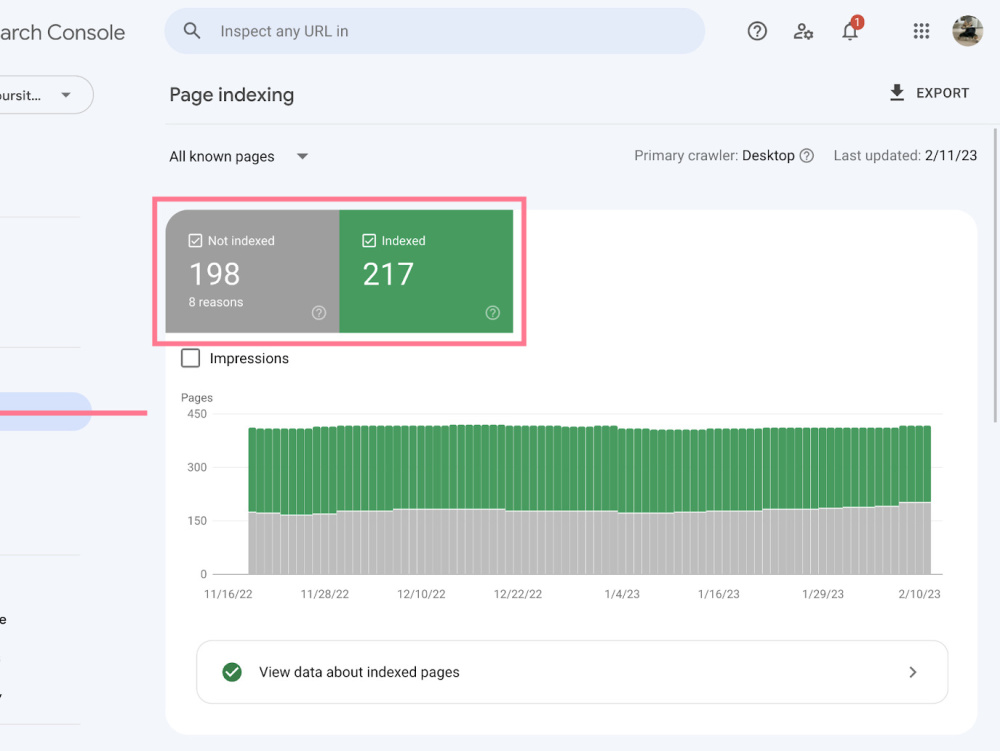The width and height of the screenshot is (1000, 751).
Task: Open the property selector dropdown
Action: pyautogui.click(x=64, y=94)
